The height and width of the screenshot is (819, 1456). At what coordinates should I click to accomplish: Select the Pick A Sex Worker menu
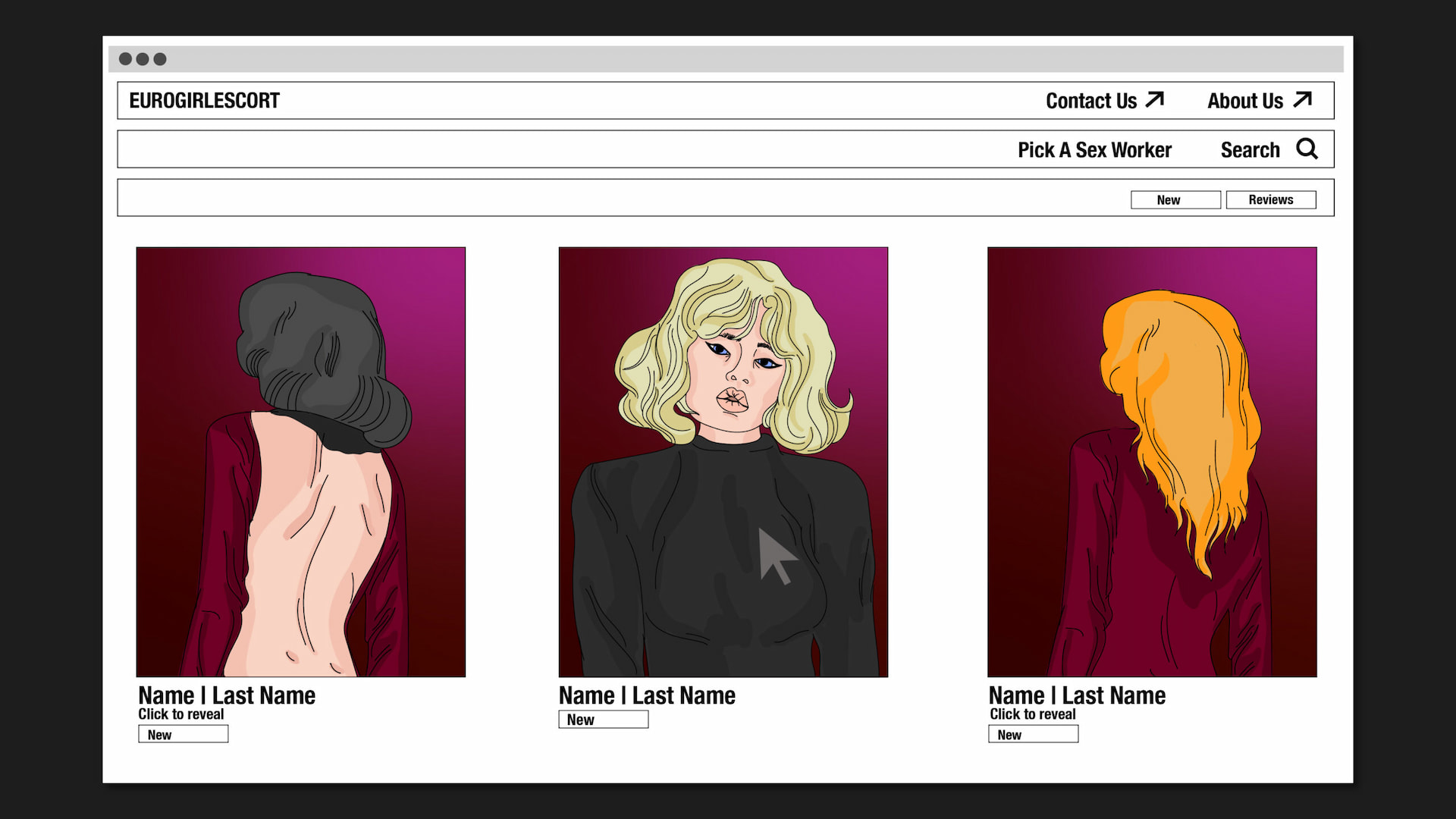1094,150
